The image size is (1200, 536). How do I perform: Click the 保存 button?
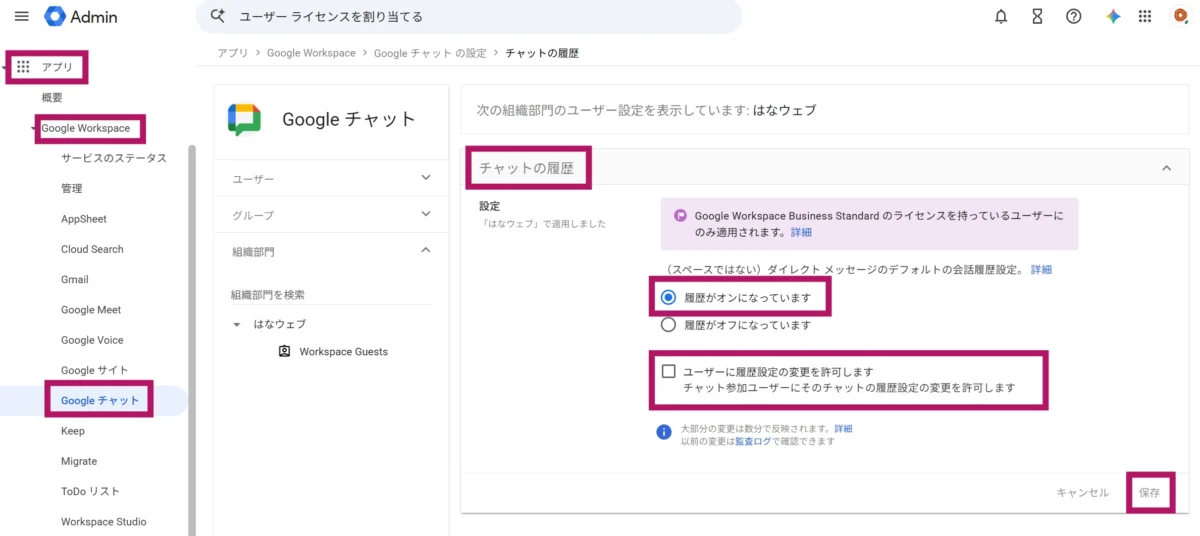click(x=1150, y=493)
